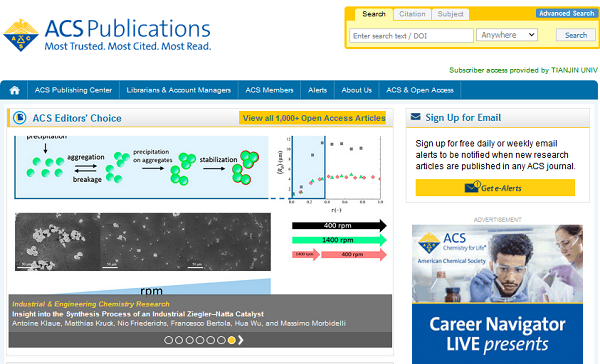View all 1,000+ Open Access Articles
The image size is (600, 364).
pyautogui.click(x=314, y=118)
